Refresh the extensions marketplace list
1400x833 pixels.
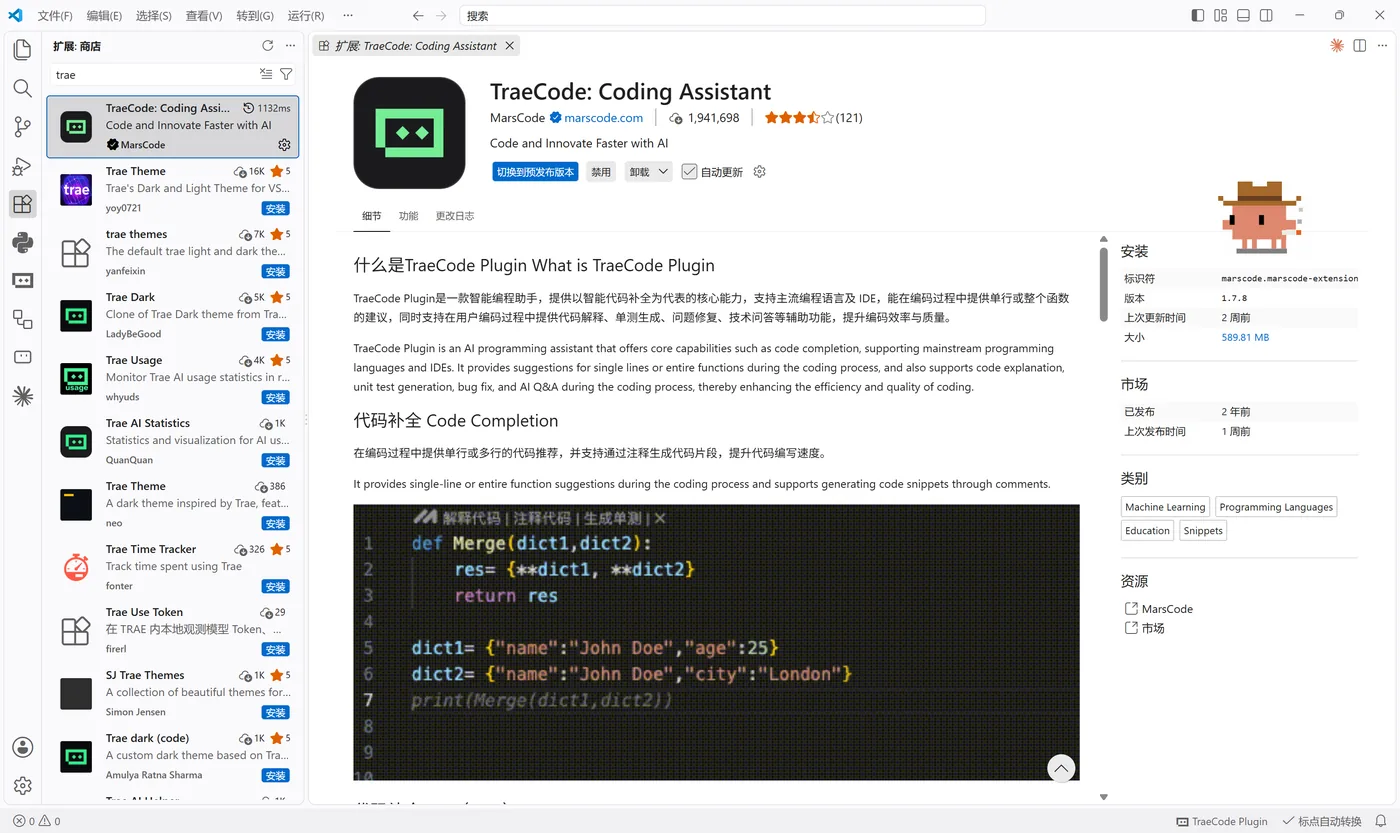[x=267, y=46]
